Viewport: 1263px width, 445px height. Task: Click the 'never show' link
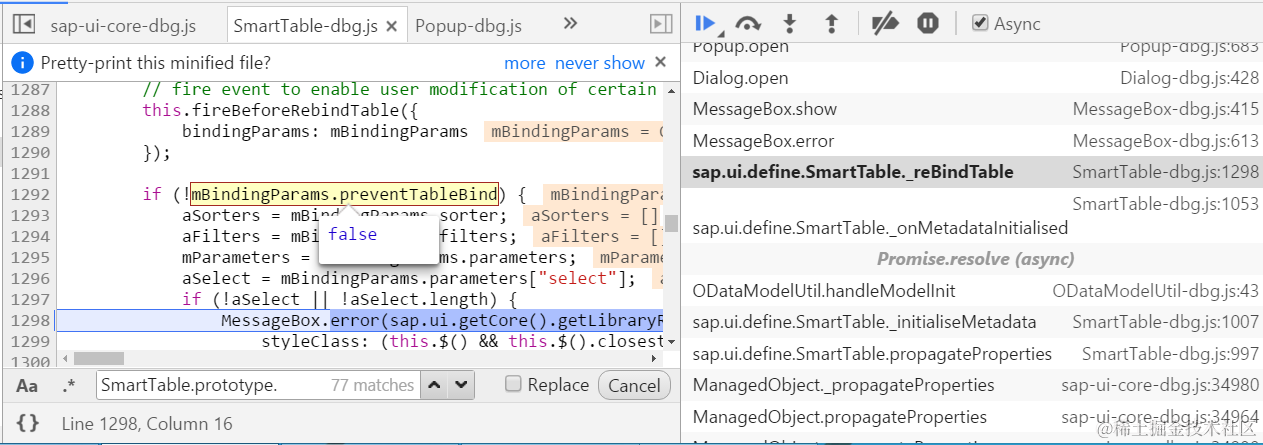click(600, 63)
